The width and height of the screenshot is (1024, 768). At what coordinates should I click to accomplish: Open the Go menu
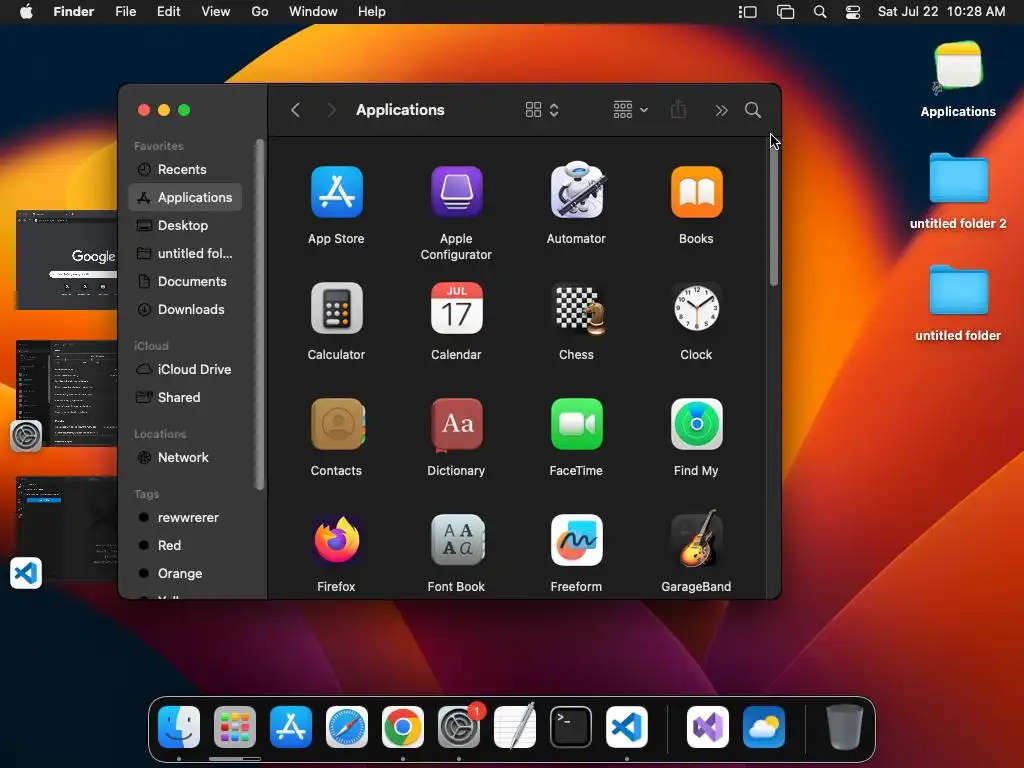260,12
